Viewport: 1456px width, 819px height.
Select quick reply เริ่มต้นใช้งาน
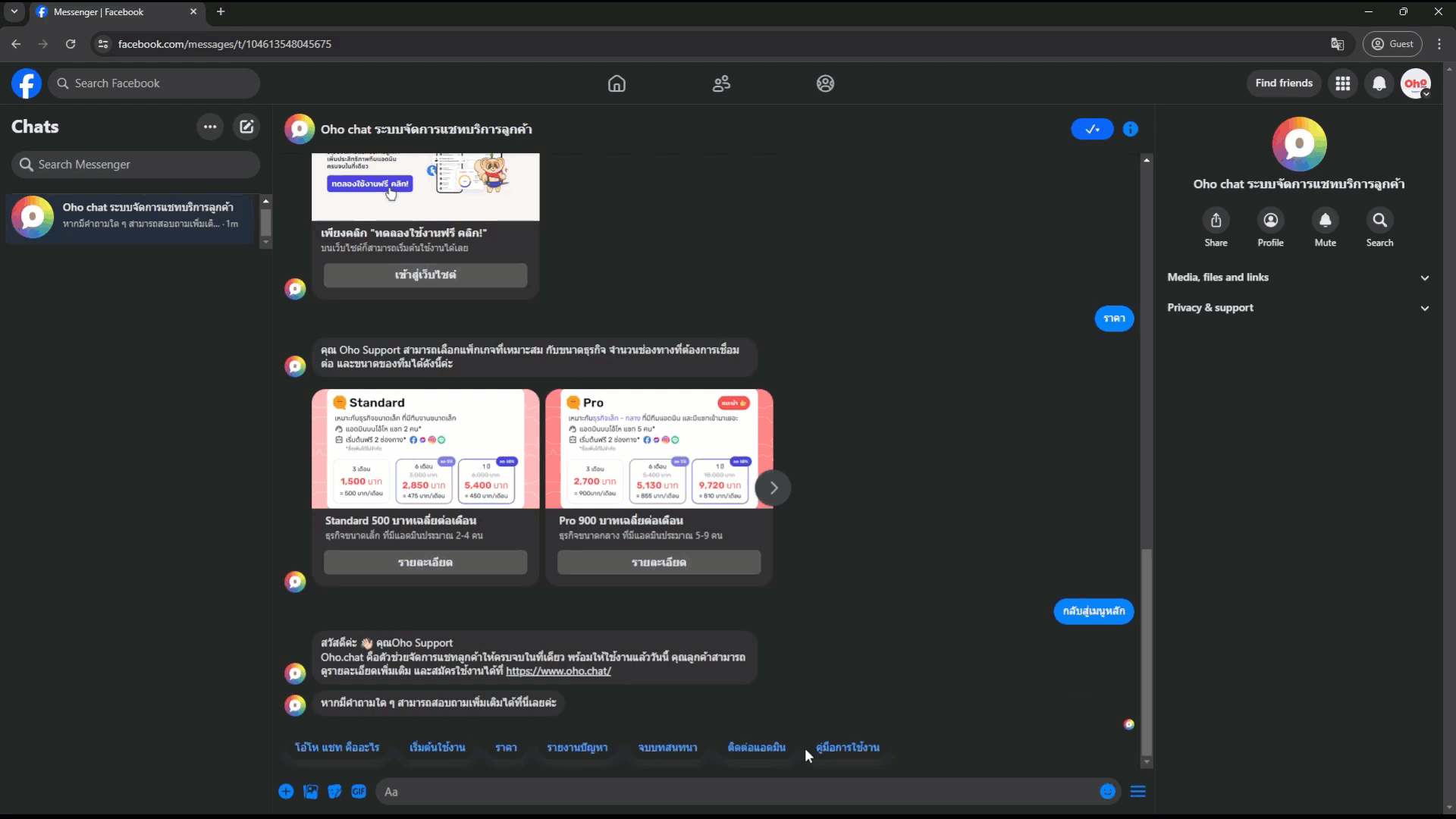pos(438,748)
